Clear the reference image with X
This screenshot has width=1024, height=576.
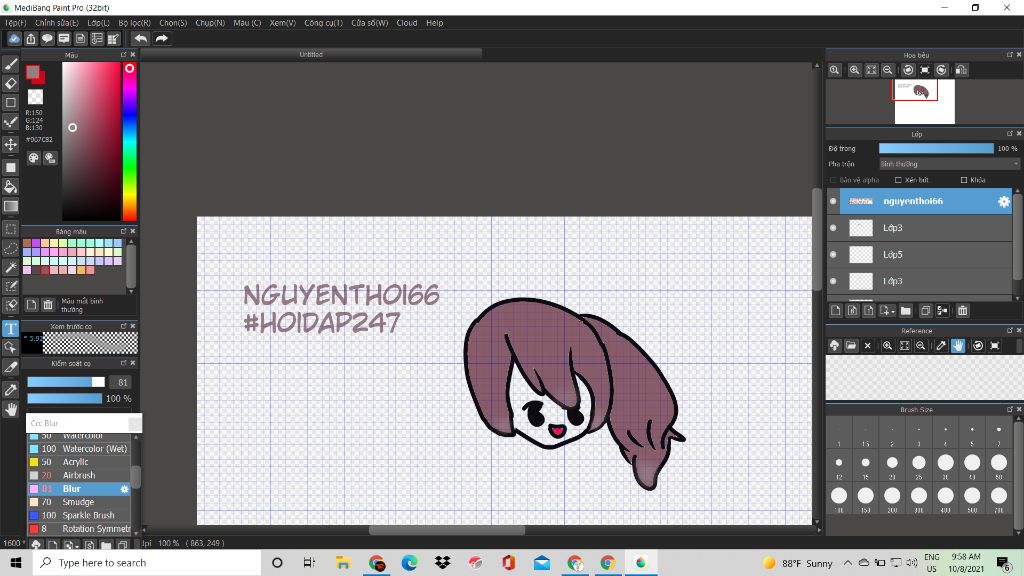pyautogui.click(x=867, y=345)
